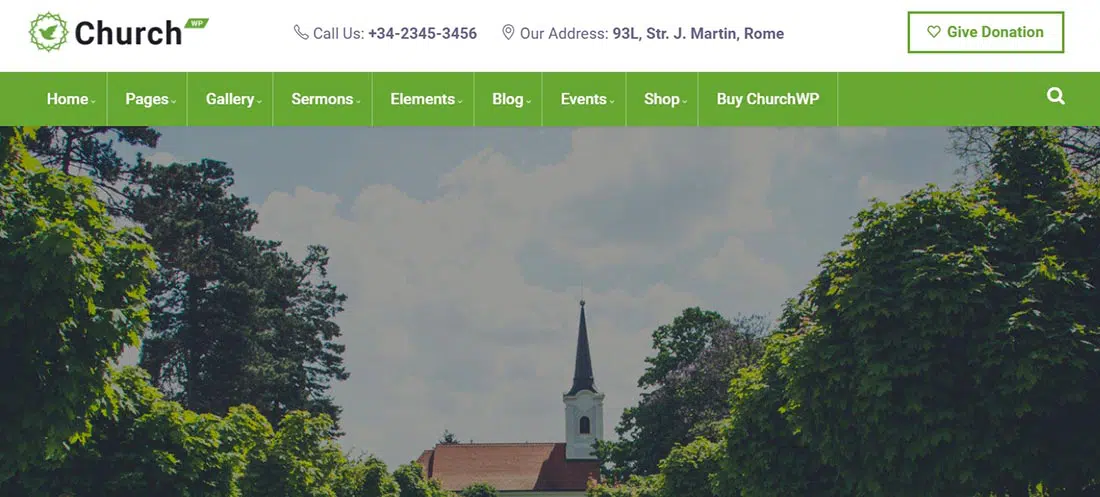The image size is (1100, 497).
Task: Open the Shop menu item
Action: tap(662, 99)
